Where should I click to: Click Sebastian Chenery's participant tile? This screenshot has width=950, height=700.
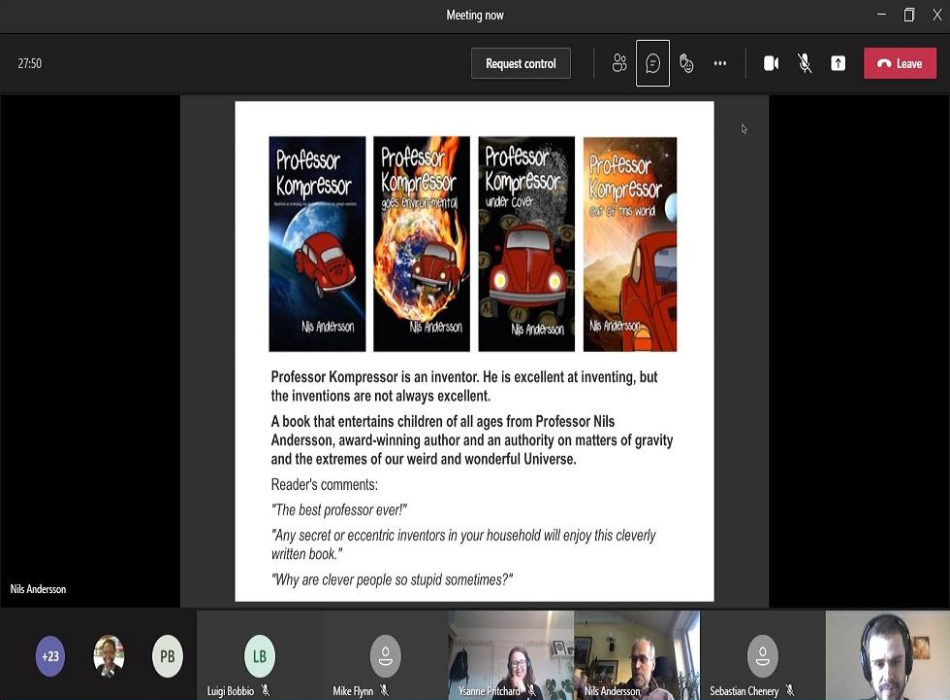(x=762, y=655)
